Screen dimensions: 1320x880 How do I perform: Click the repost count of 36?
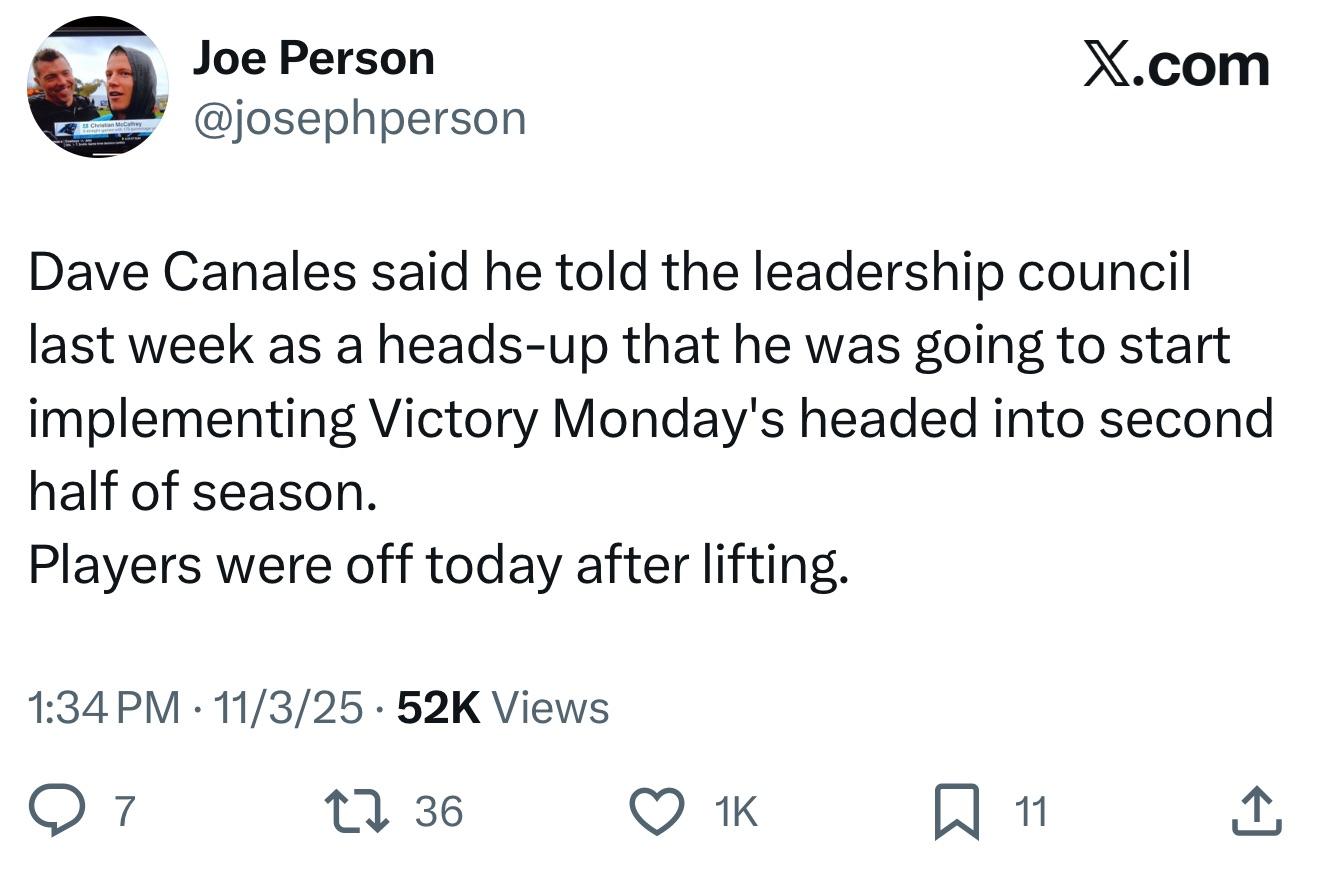(439, 811)
